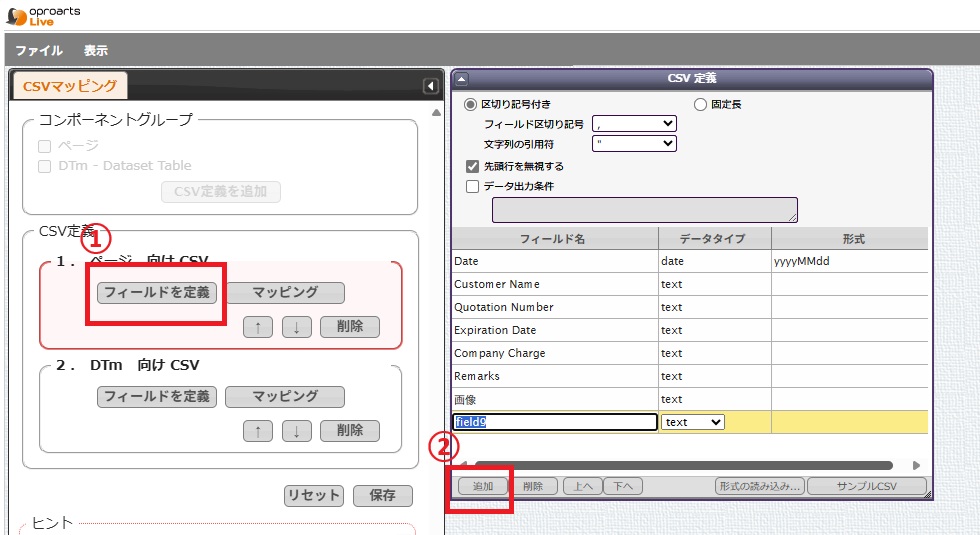Viewport: 980px width, 535px height.
Task: Collapse the CSV定義 dialog with top-left arrow
Action: 462,79
